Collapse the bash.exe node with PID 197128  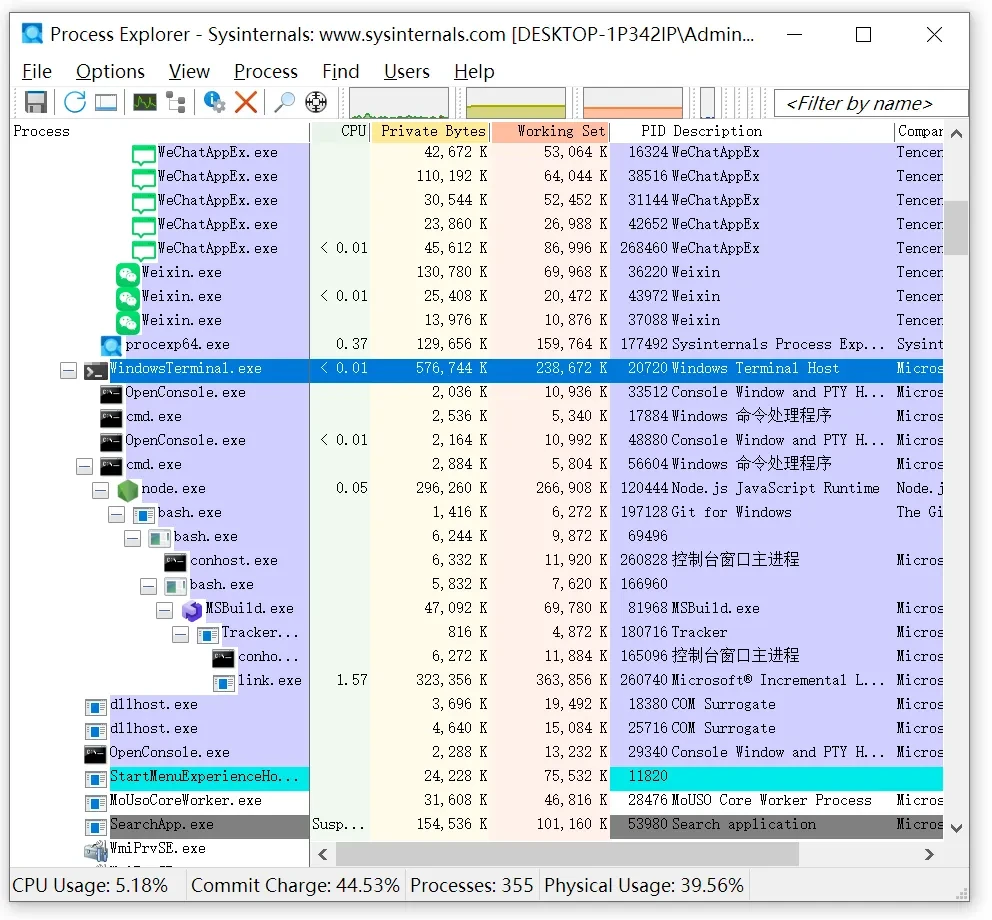click(x=116, y=514)
